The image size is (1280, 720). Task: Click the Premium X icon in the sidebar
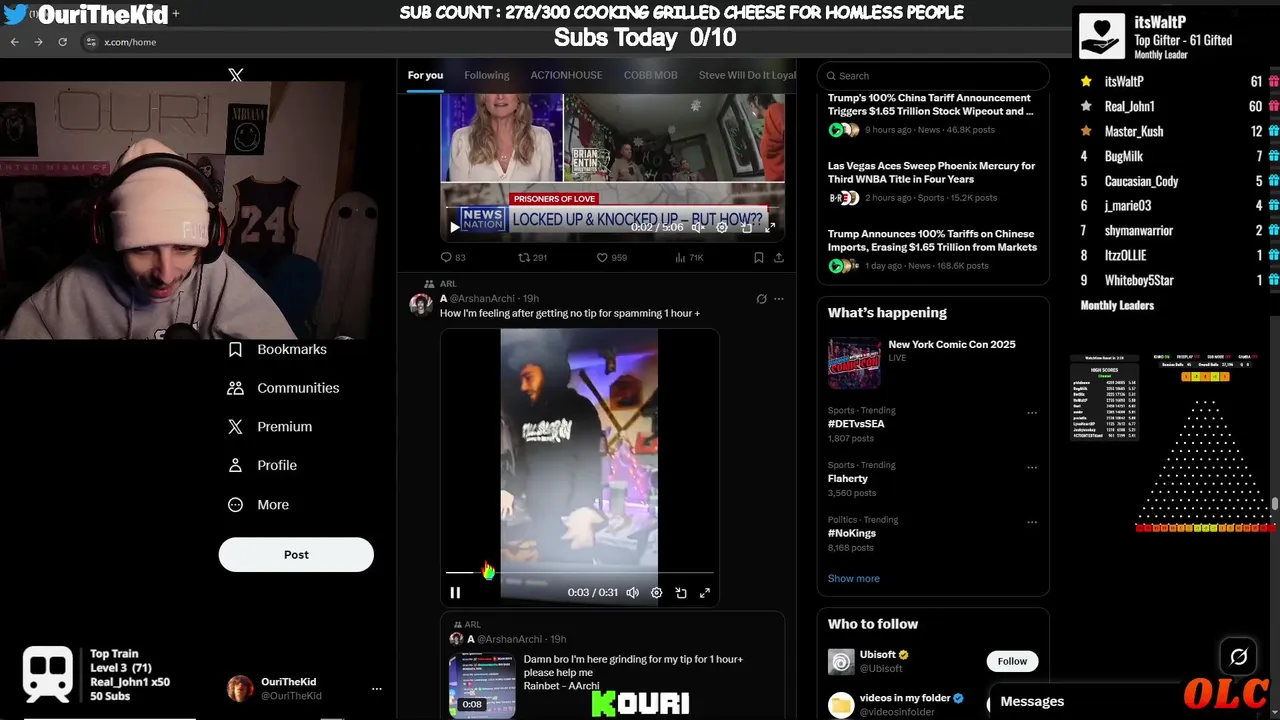pos(235,426)
